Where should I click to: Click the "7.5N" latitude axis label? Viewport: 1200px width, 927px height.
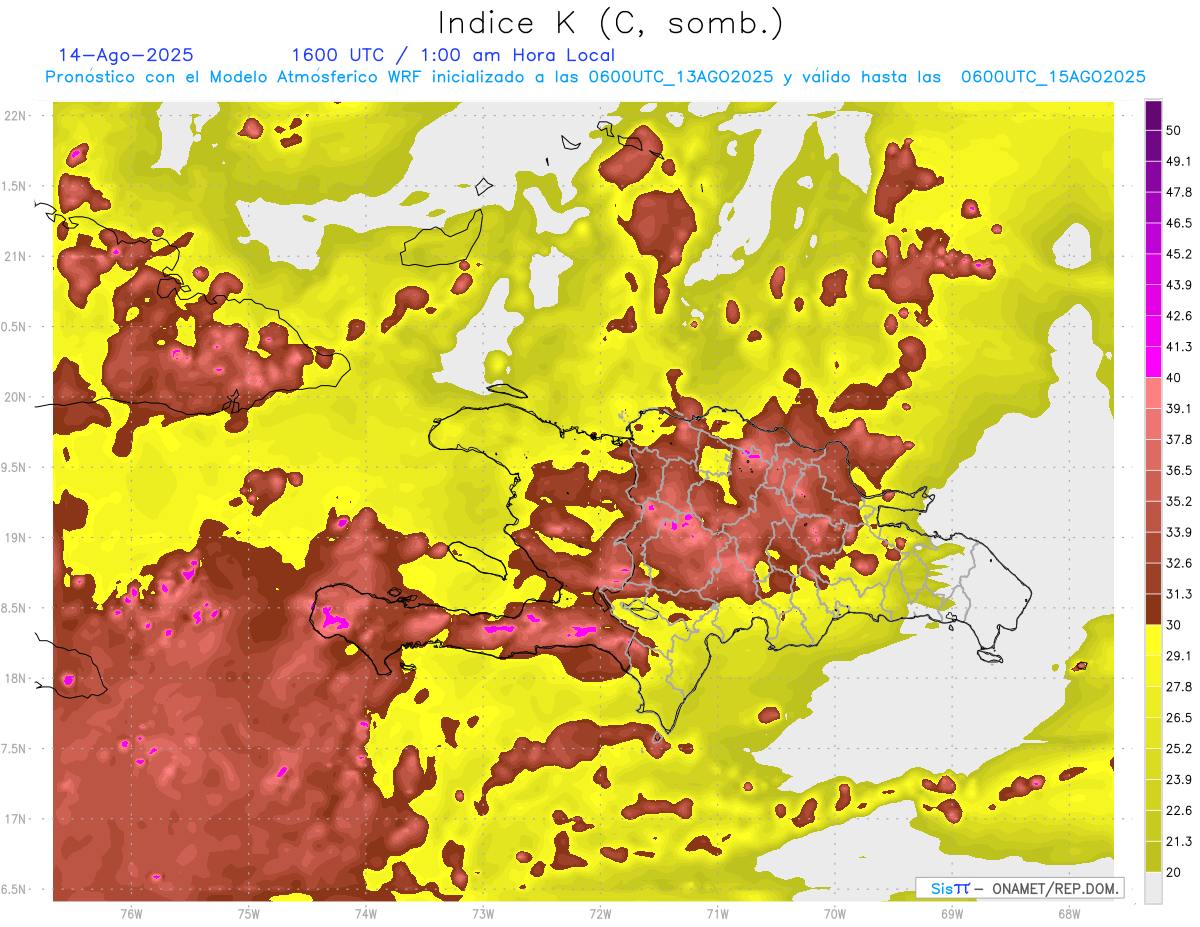12,748
